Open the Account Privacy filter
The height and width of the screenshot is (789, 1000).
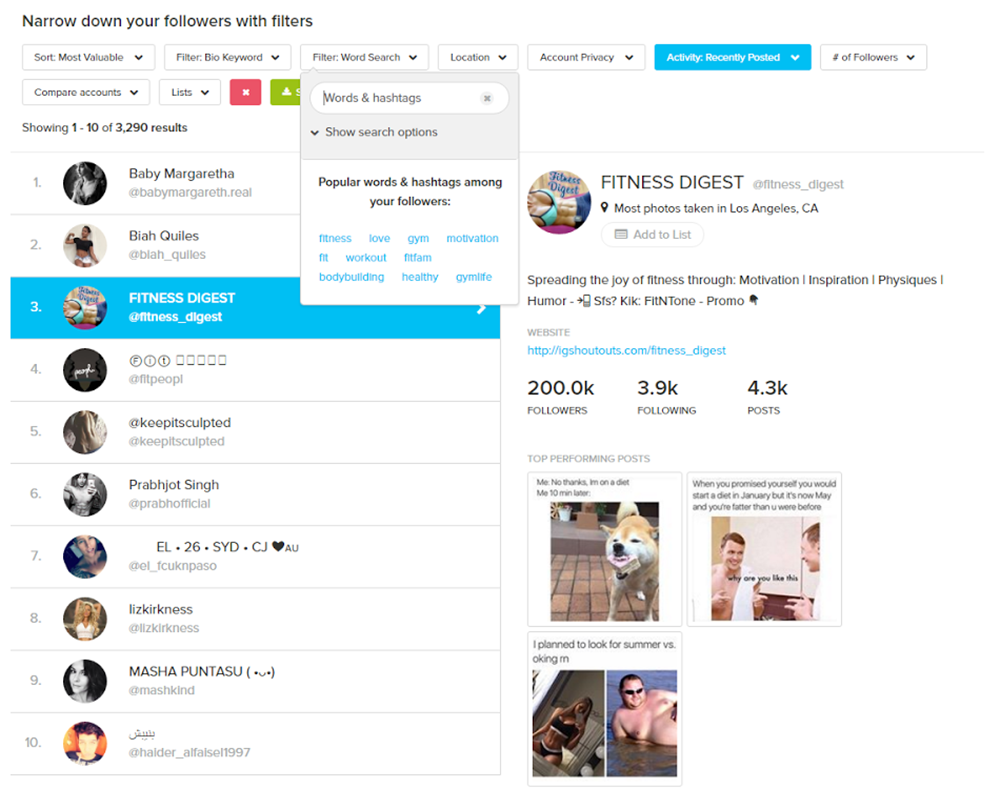[x=585, y=57]
